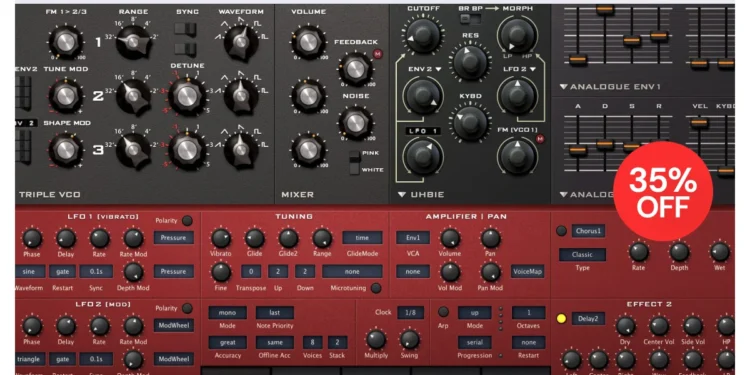Click oscillator 2 DETUNE knob

(187, 96)
